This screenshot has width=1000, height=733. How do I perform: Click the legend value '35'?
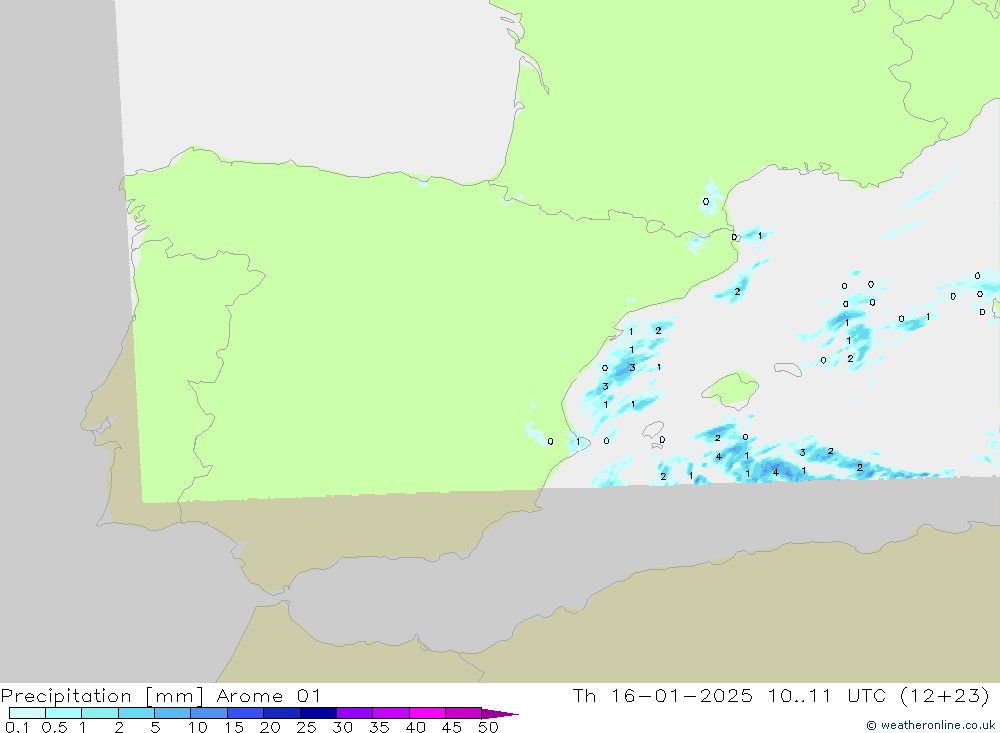point(379,727)
